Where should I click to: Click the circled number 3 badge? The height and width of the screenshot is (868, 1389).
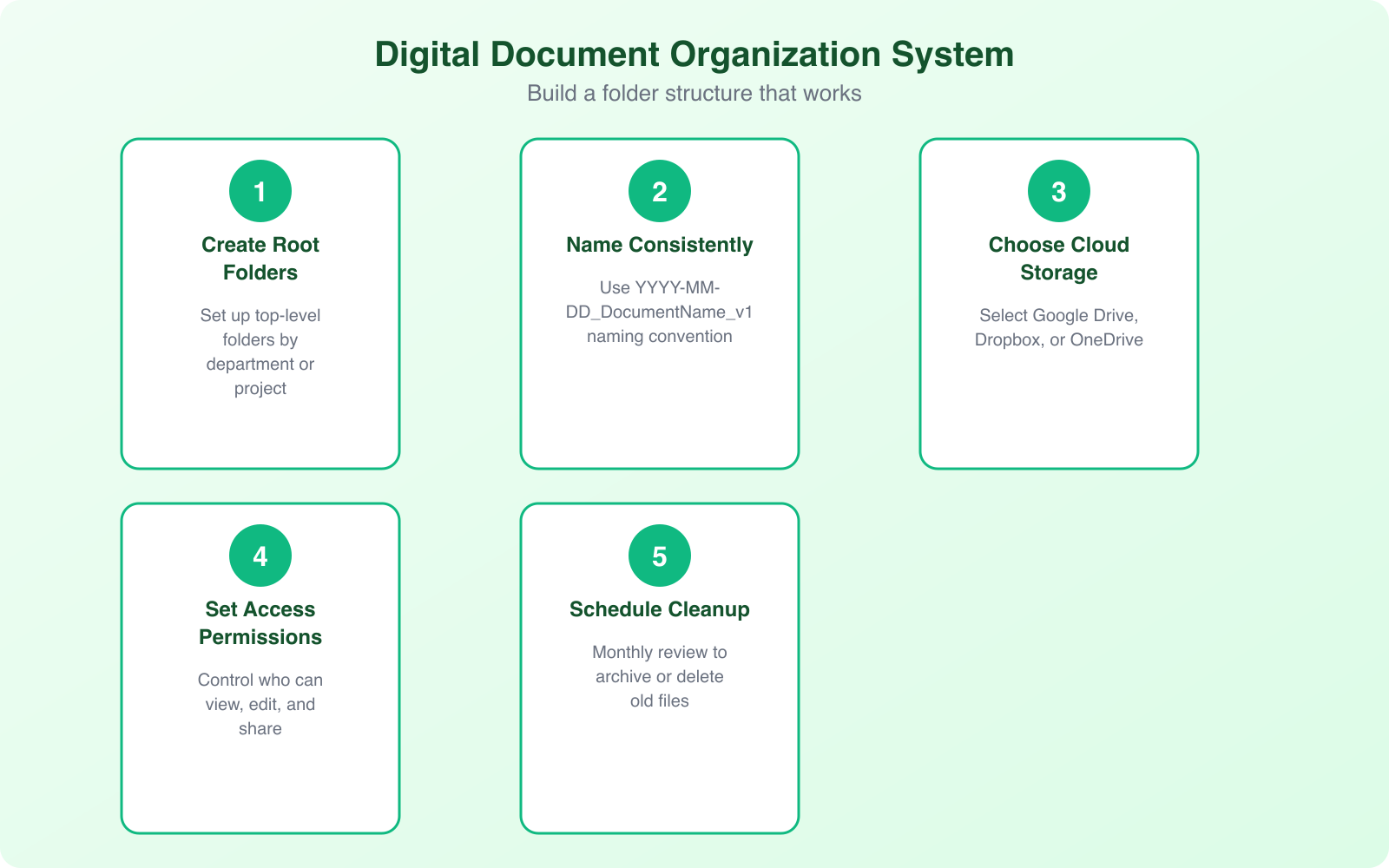point(1058,190)
